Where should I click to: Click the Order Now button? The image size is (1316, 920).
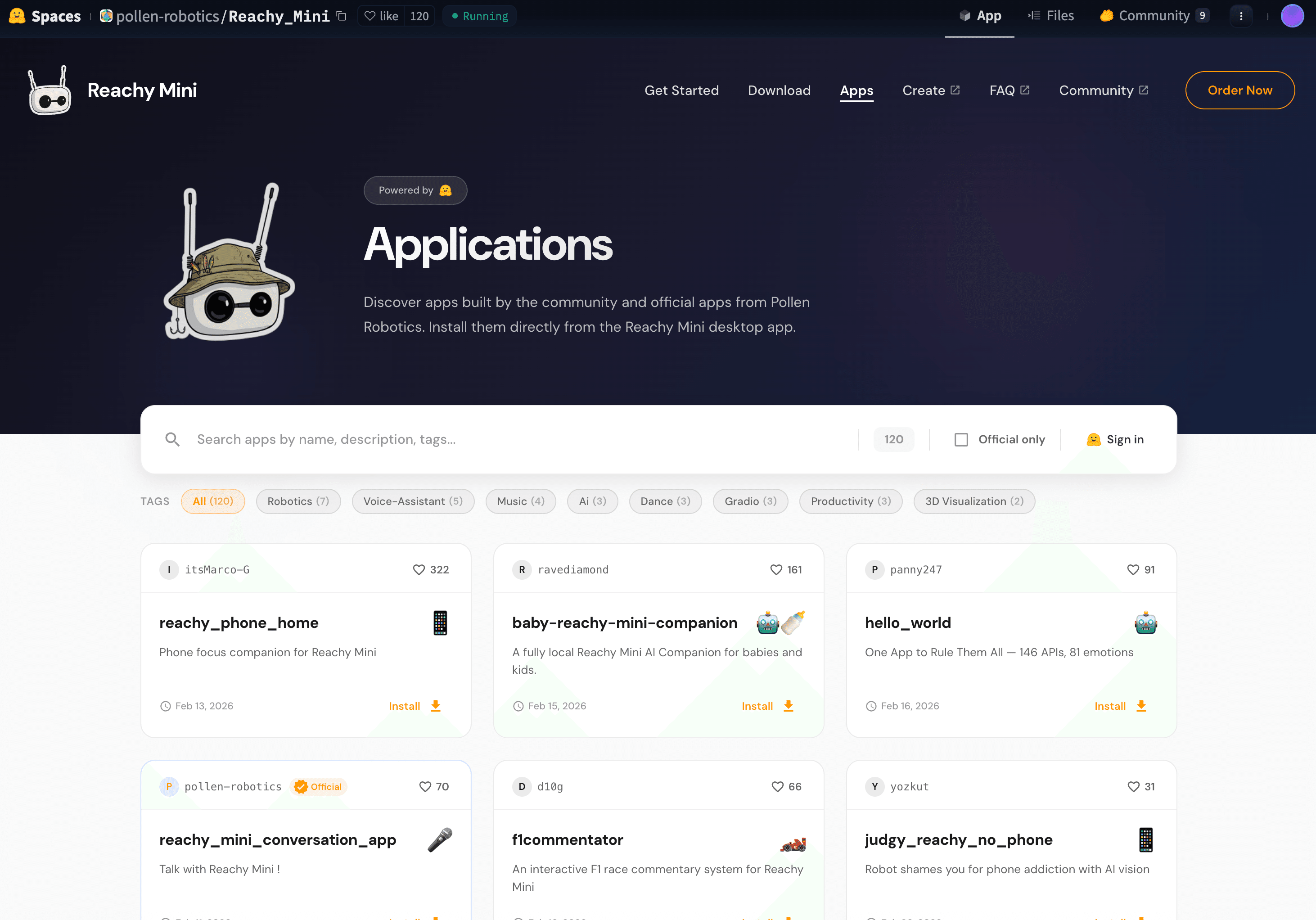coord(1239,90)
